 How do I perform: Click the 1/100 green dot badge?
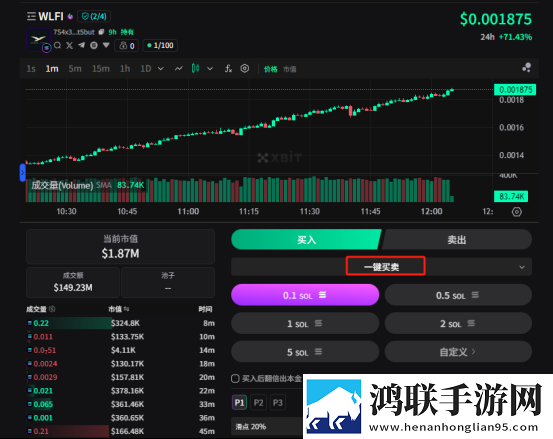(160, 45)
